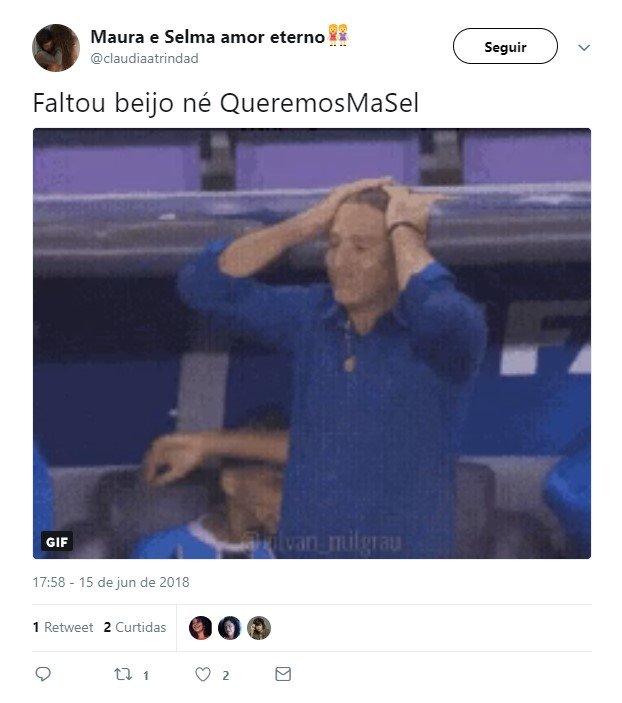View the 1 Retweet list
Screen dimensions: 622x703
tap(63, 627)
